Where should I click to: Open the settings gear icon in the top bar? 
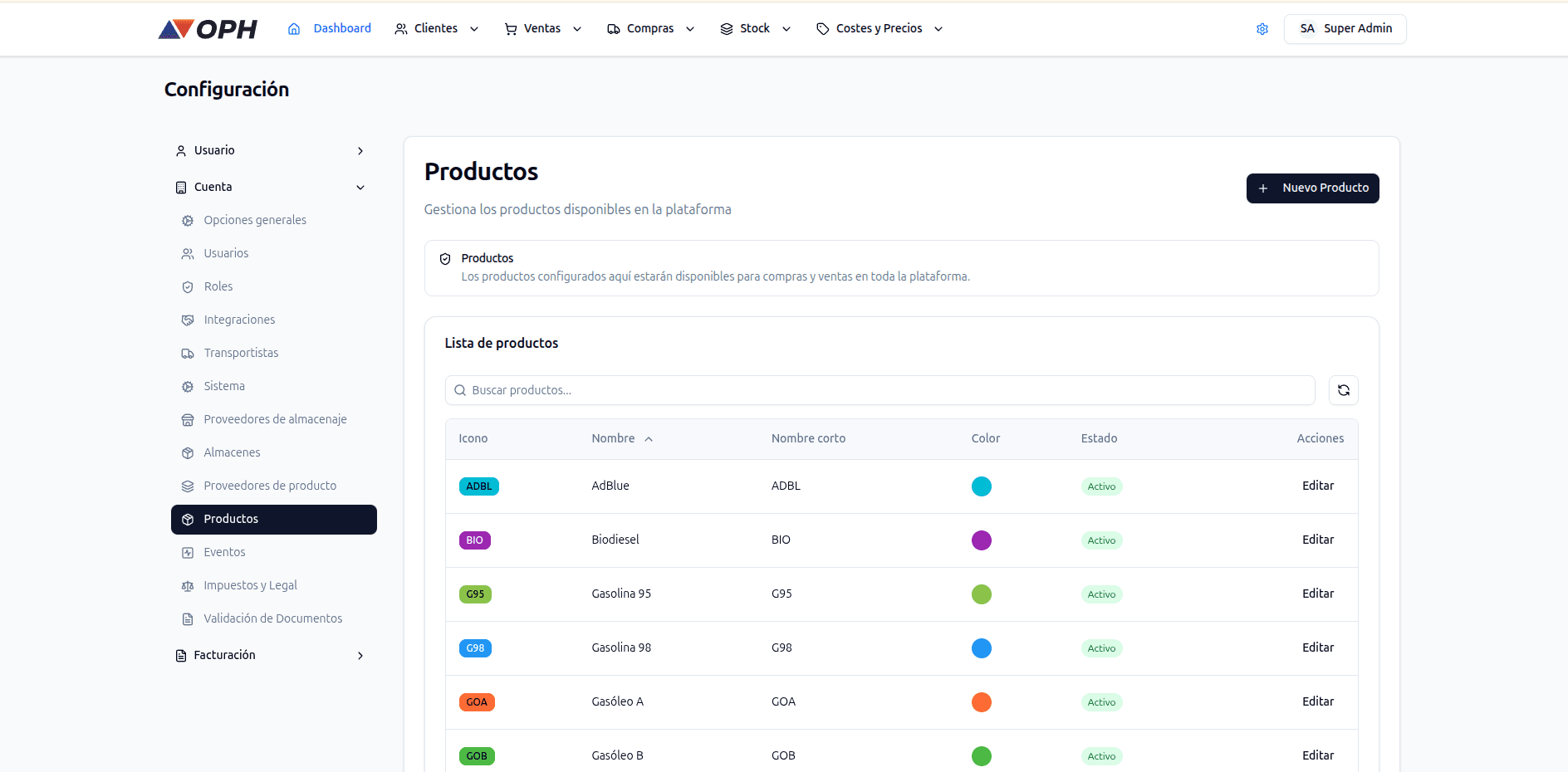pyautogui.click(x=1262, y=28)
